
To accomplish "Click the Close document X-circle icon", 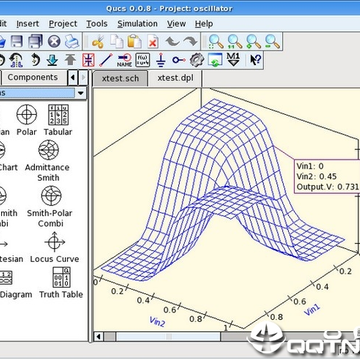I will 54,42.
